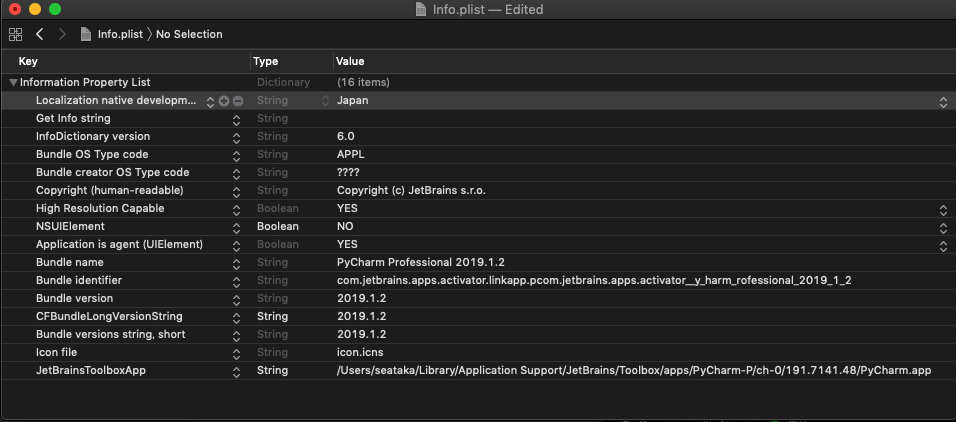The height and width of the screenshot is (422, 956).
Task: Open key stepper for Application is agent (UIElement)
Action: [237, 246]
